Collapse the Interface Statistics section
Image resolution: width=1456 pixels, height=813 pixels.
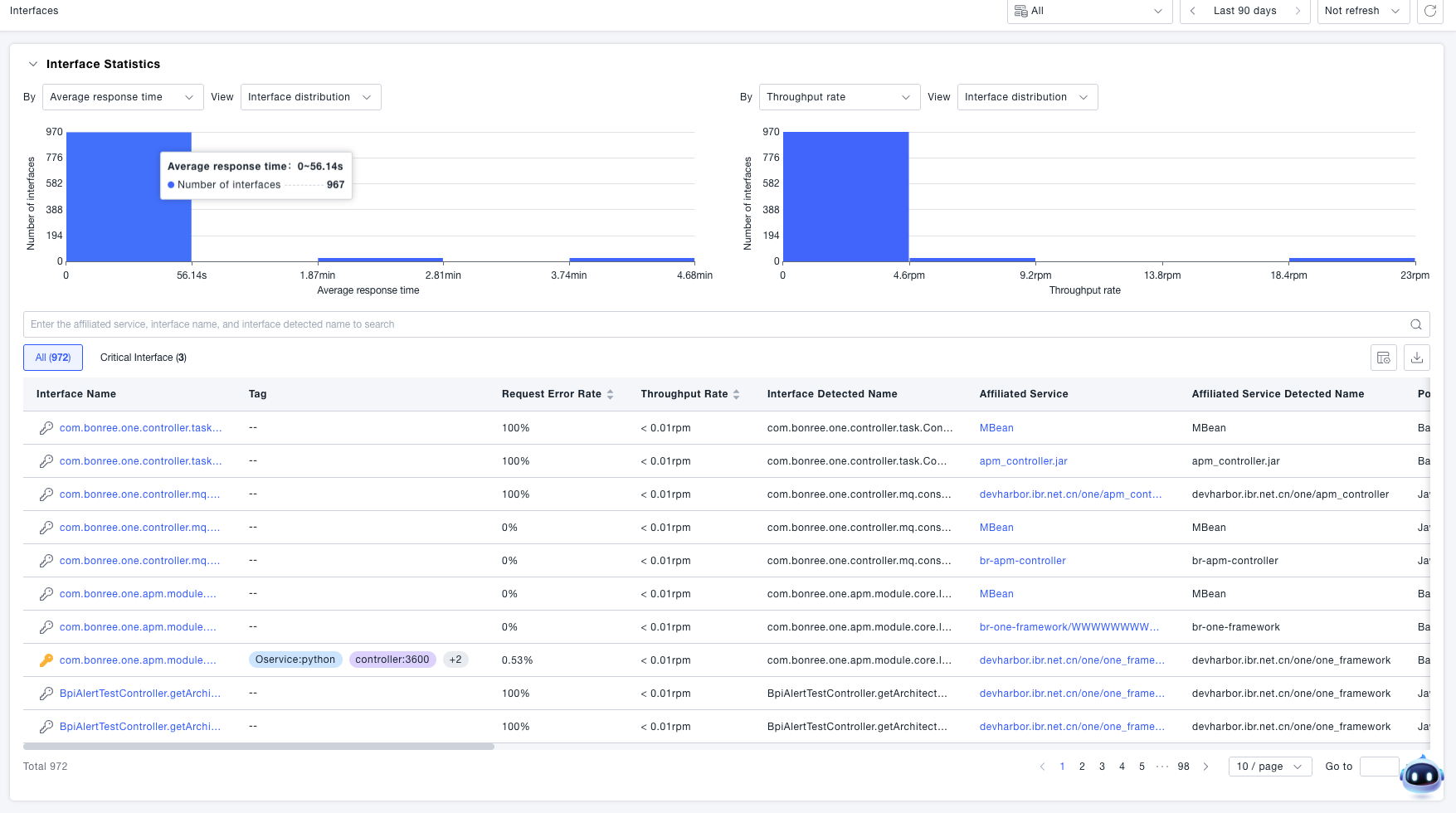[33, 64]
